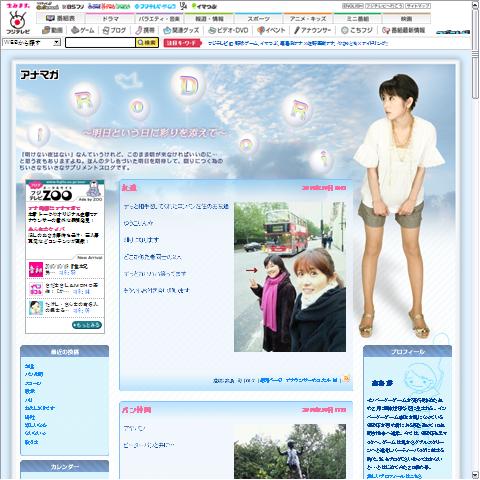The width and height of the screenshot is (480, 480).
Task: Open the statue photo in the パン時間 post
Action: (x=290, y=451)
